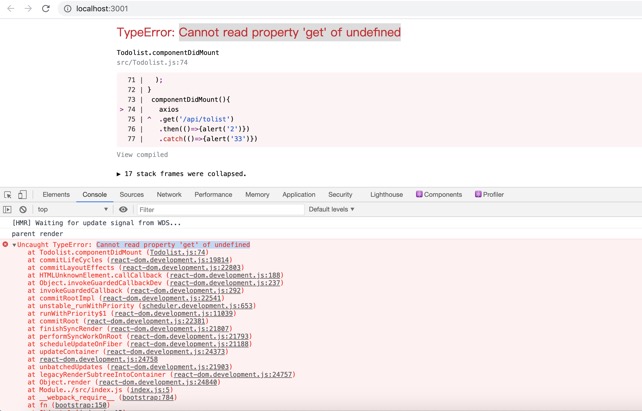Open the bootstrap:784 source link
Image resolution: width=642 pixels, height=411 pixels.
148,397
